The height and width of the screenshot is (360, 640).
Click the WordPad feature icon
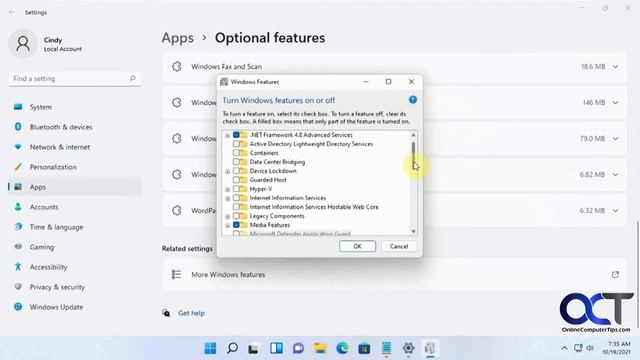(x=177, y=211)
